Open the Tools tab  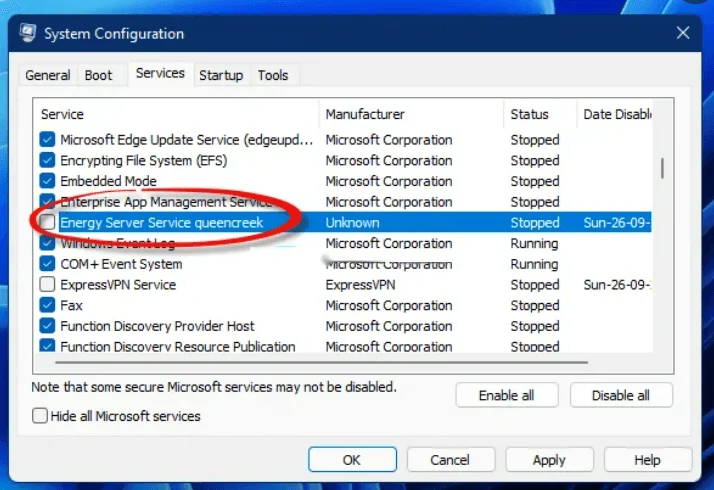pos(273,75)
